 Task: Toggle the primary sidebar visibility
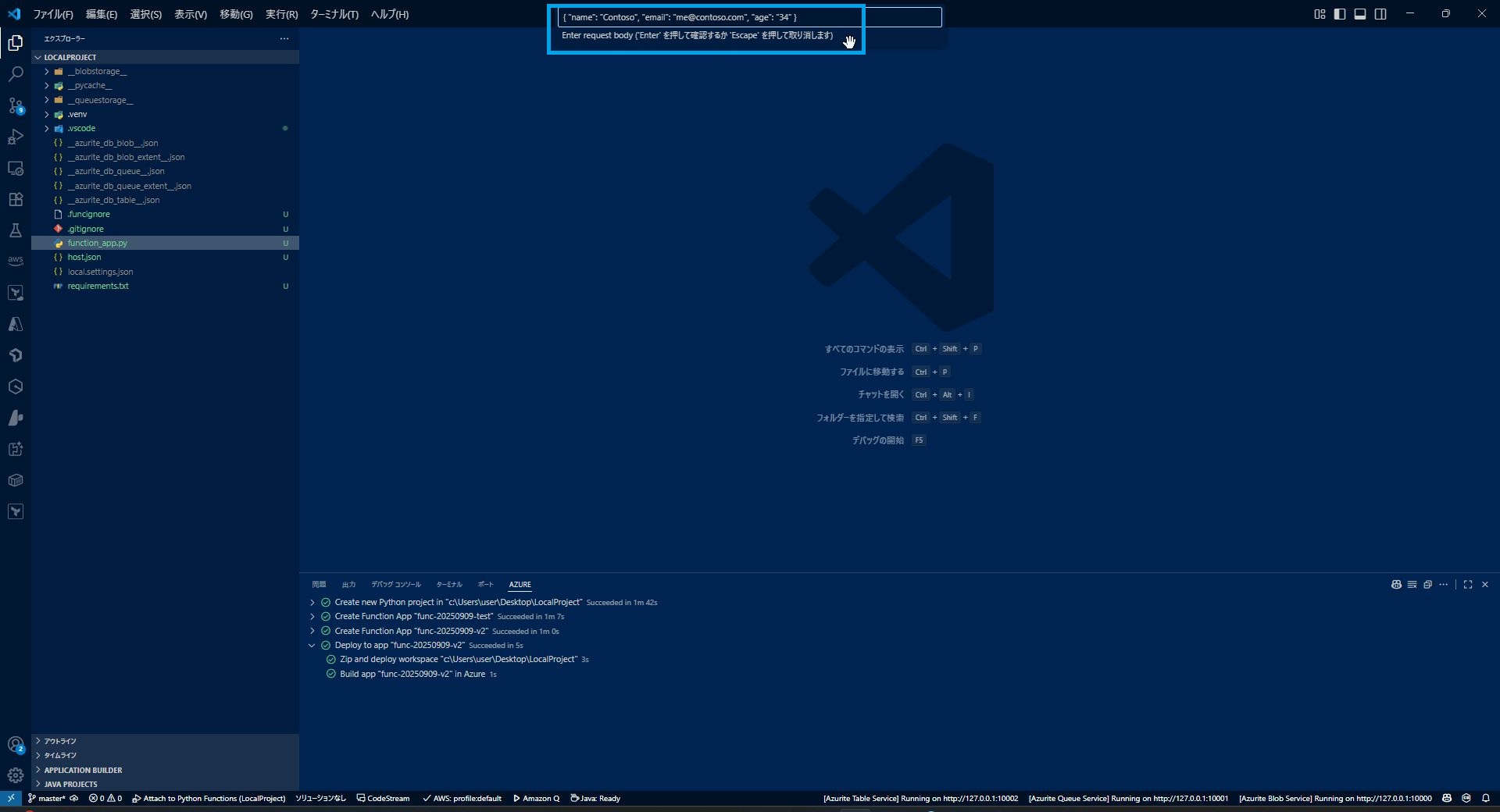(1340, 13)
